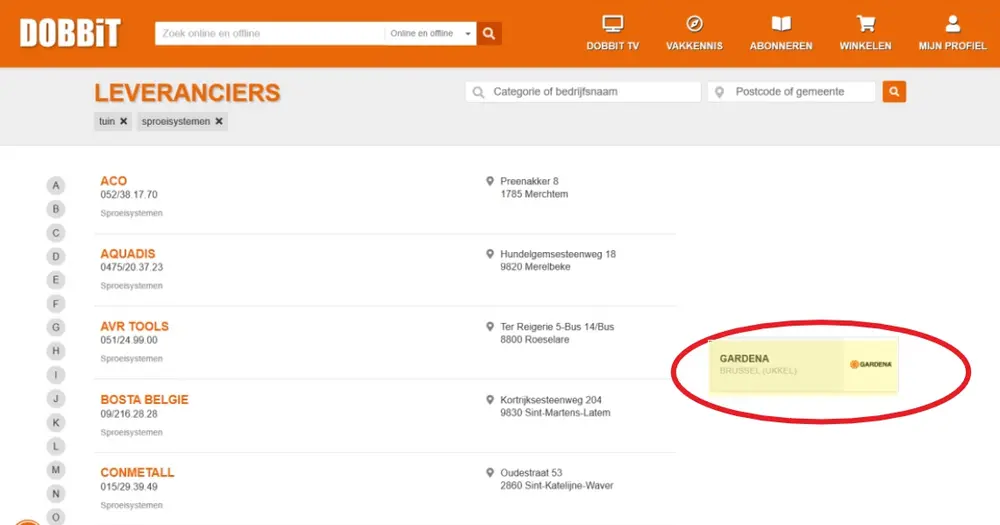
Task: Open the GARDENA sponsored card
Action: tap(804, 365)
